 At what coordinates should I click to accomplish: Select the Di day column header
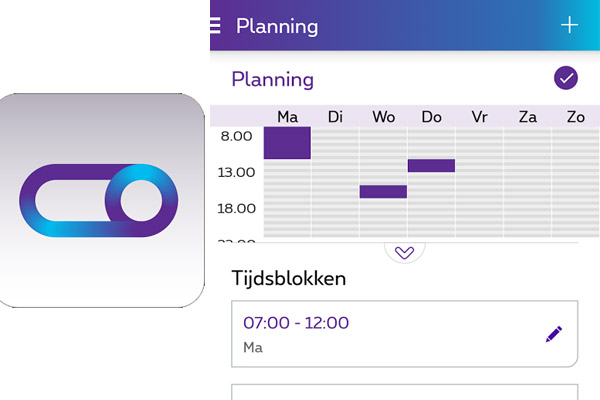click(x=335, y=117)
